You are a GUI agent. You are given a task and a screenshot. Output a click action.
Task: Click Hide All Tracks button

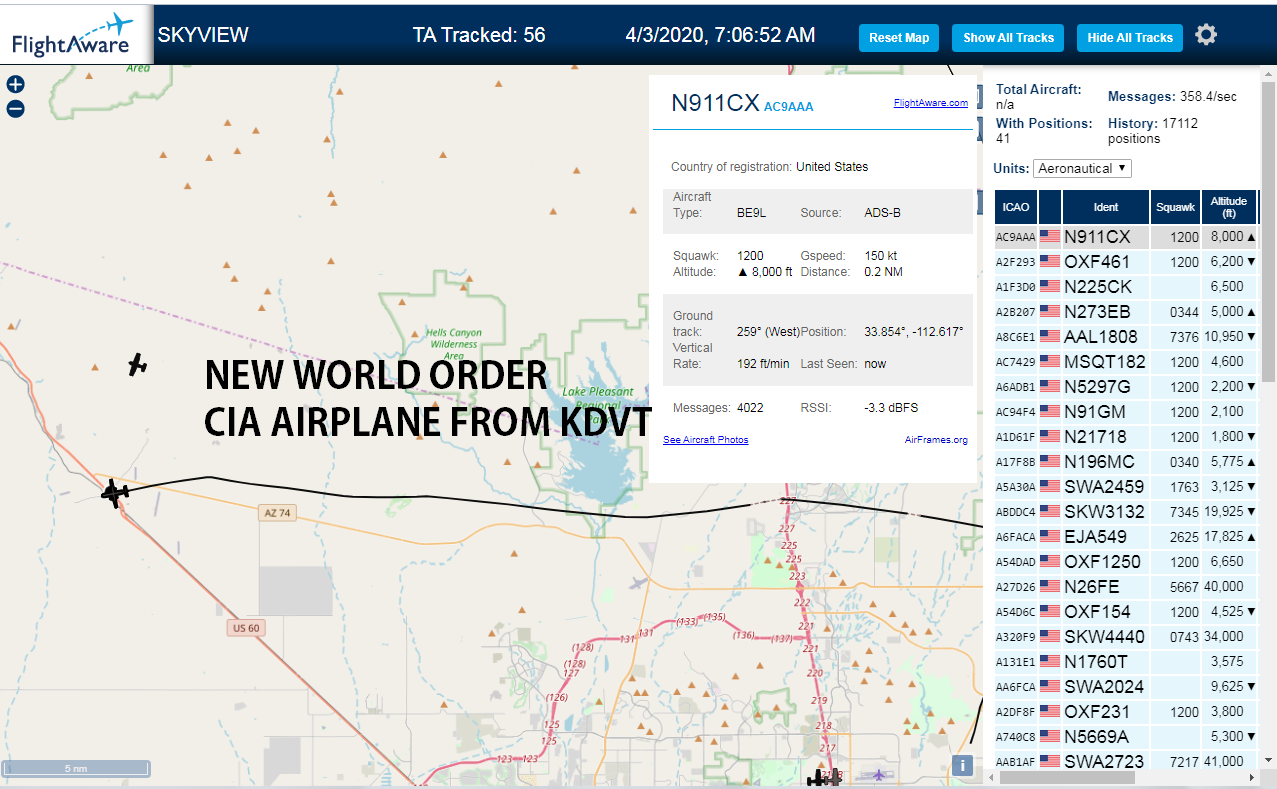pyautogui.click(x=1130, y=38)
